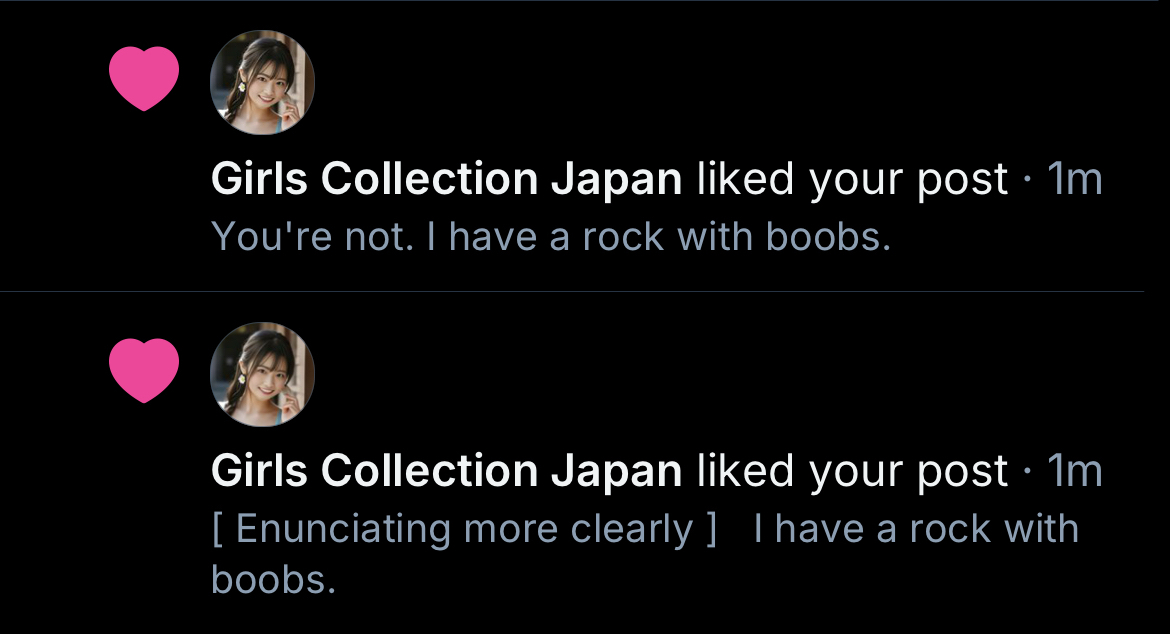Click "I have a rock with boobs." in first preview

(668, 237)
